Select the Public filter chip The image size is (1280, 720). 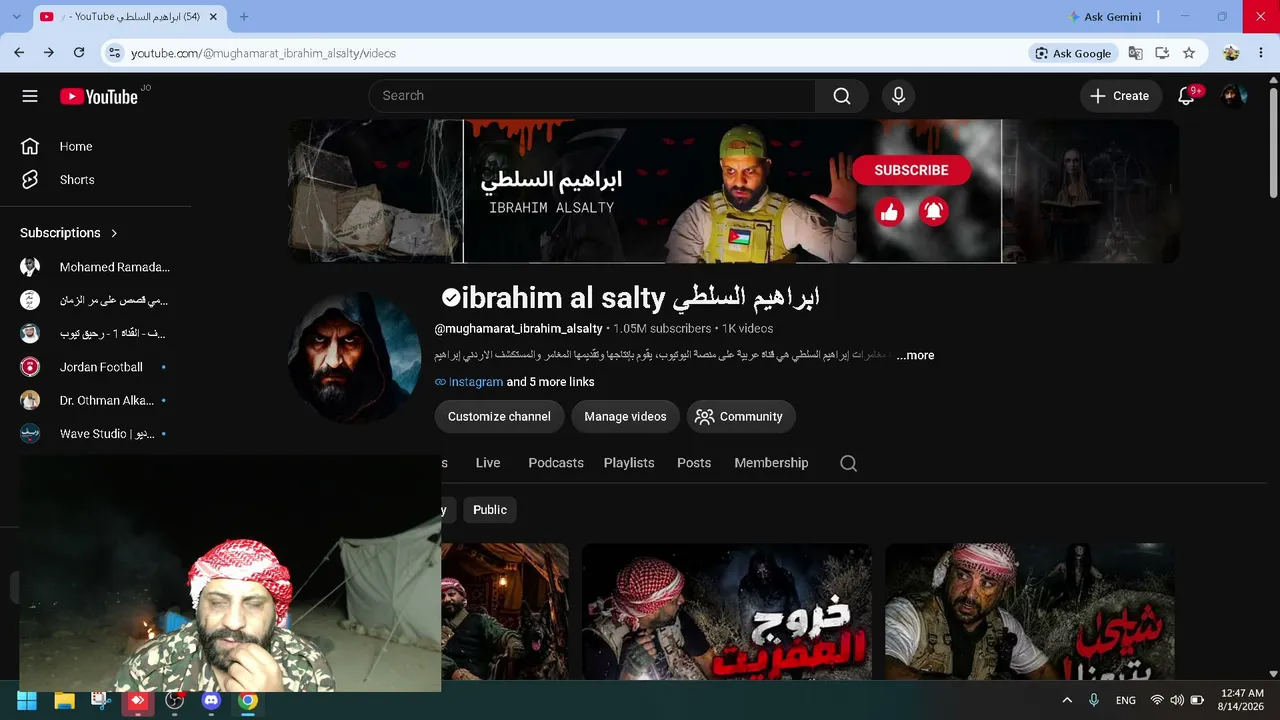pos(490,510)
